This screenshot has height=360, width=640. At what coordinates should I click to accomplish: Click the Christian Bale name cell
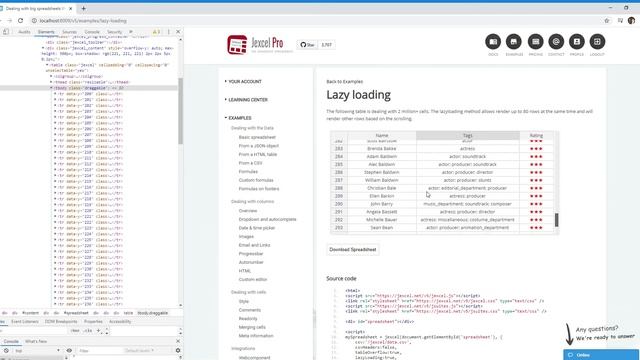tap(382, 188)
